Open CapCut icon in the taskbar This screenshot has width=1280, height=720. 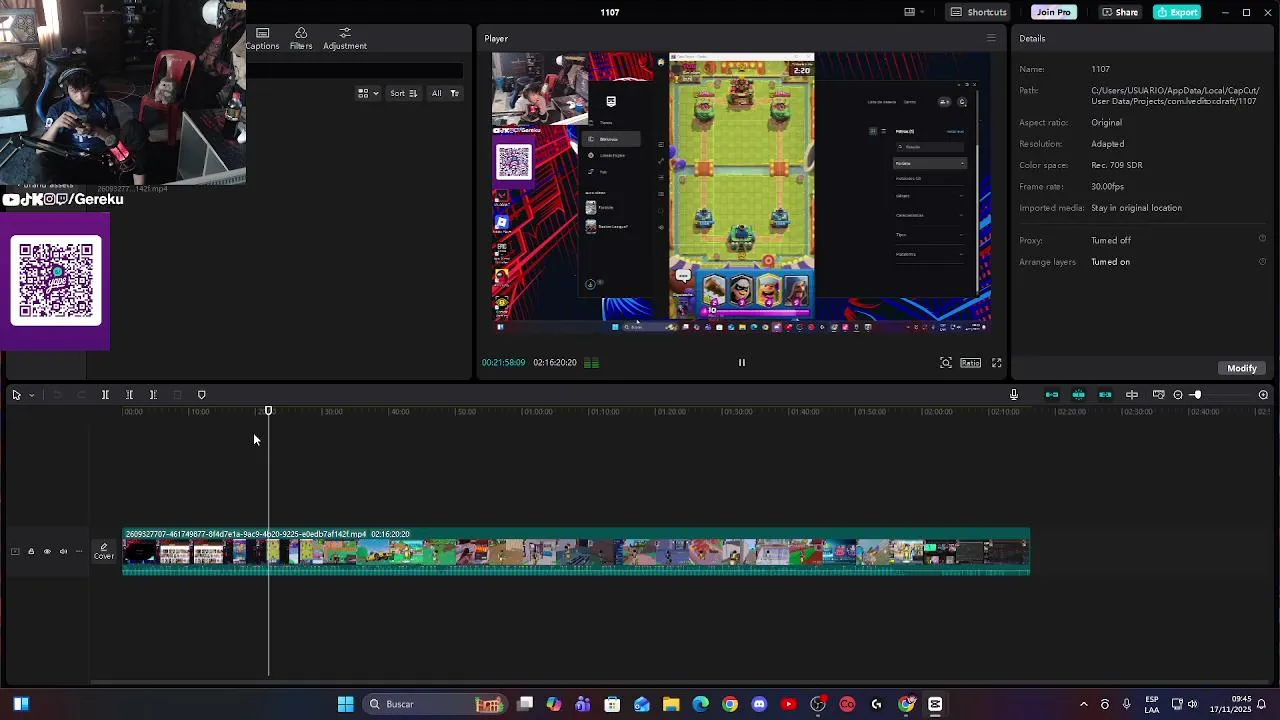(x=935, y=704)
